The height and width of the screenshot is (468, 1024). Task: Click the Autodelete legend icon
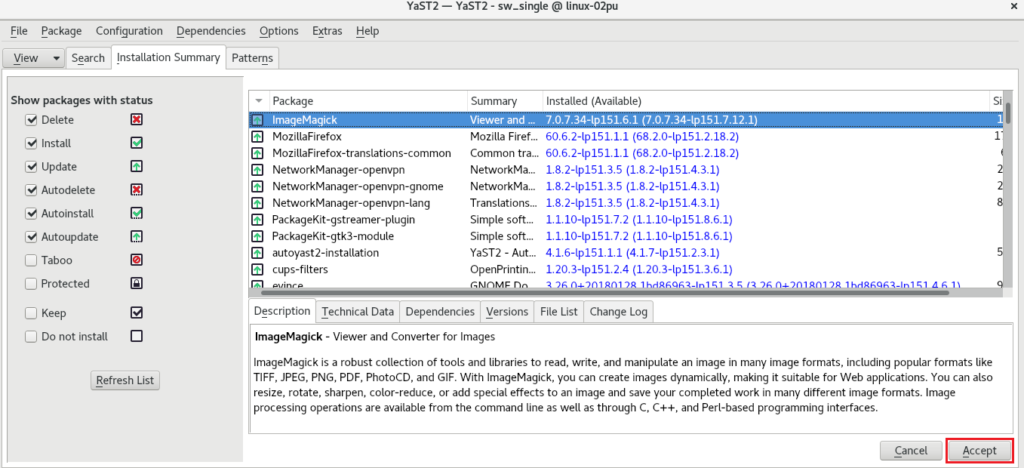(x=136, y=190)
